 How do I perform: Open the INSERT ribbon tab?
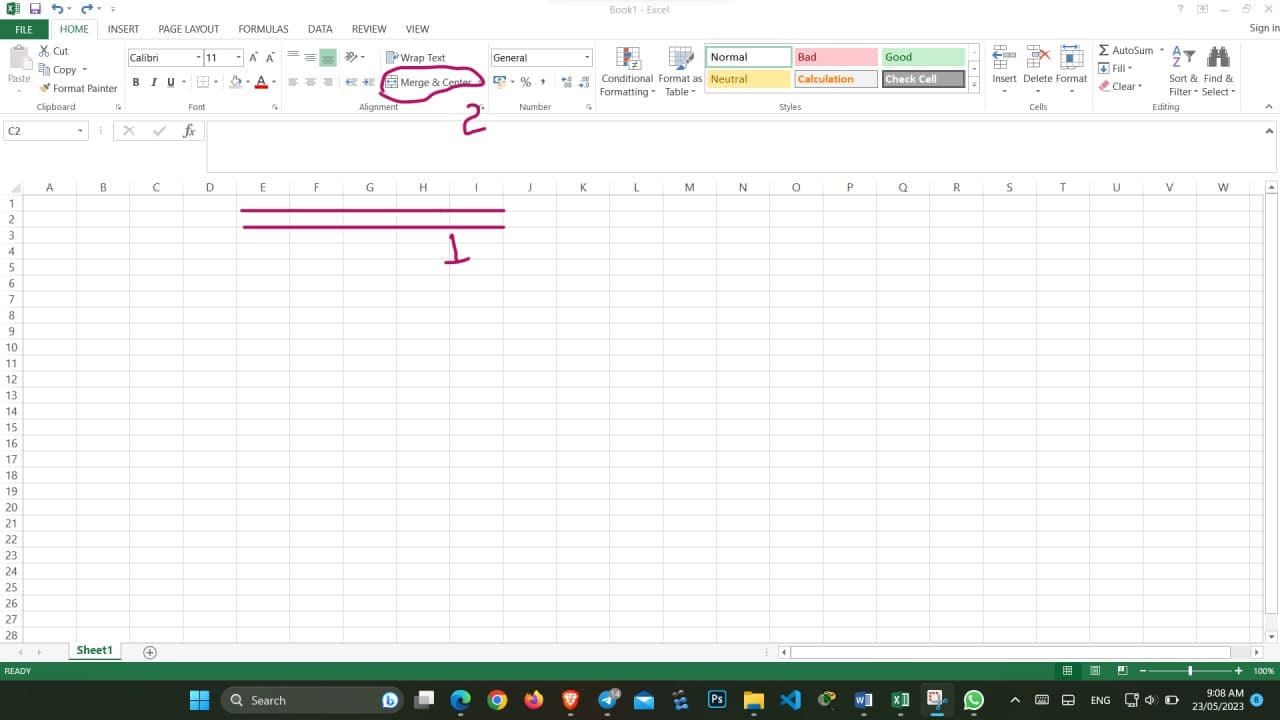point(123,29)
